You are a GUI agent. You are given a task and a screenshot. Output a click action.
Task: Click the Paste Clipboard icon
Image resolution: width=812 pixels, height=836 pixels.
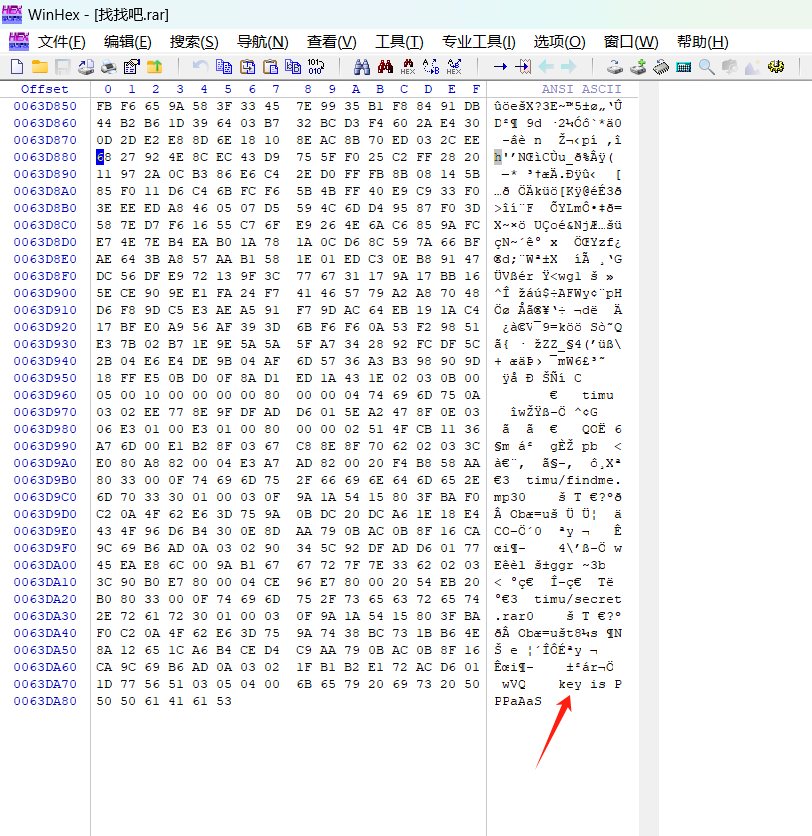(x=271, y=67)
